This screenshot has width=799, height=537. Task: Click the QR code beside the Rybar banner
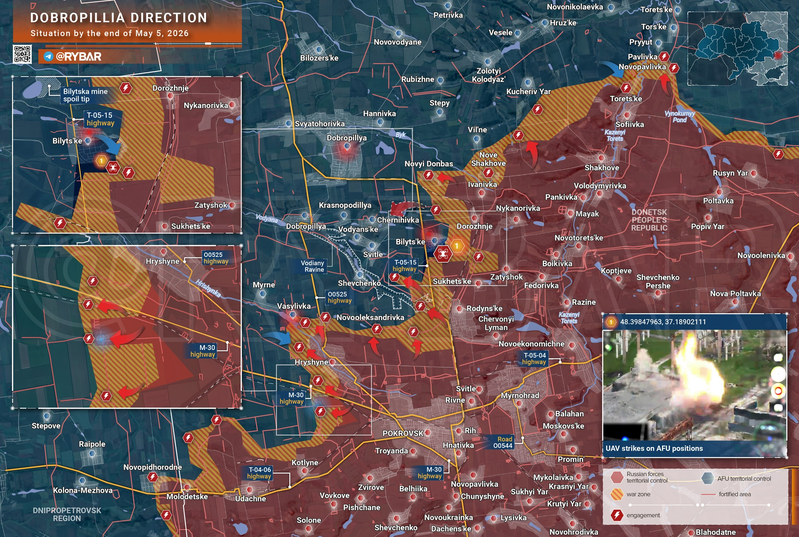click(x=22, y=55)
